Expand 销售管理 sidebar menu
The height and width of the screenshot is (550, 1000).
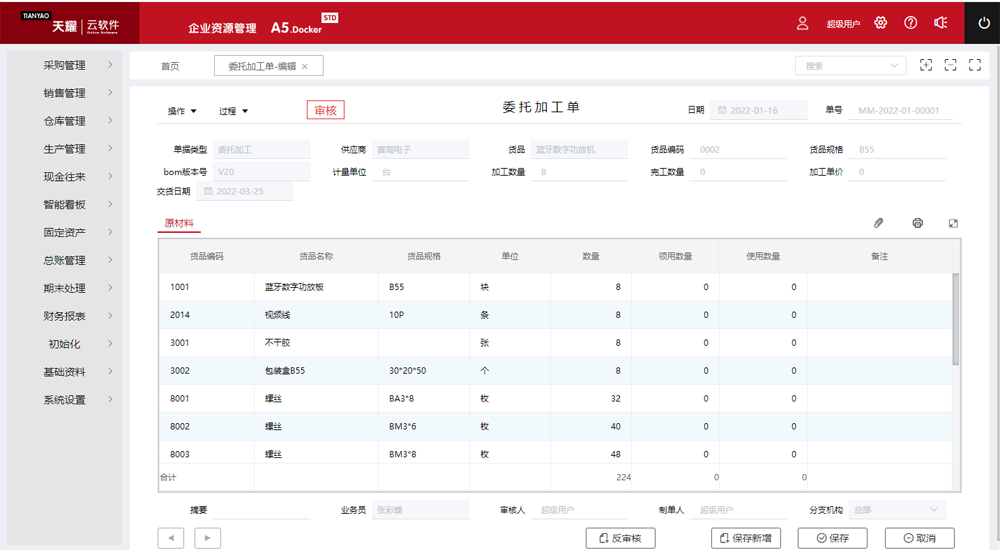click(64, 93)
